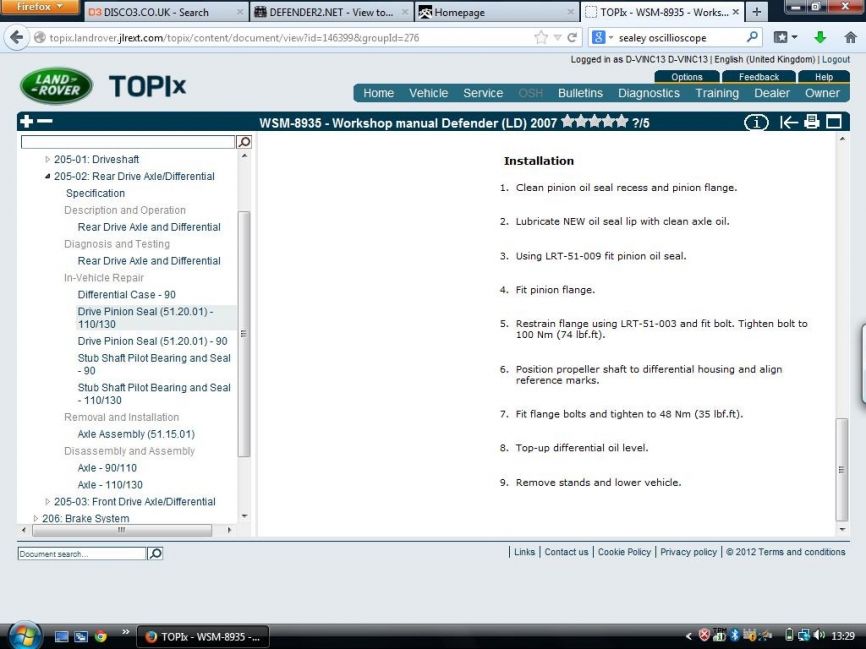866x649 pixels.
Task: Click the collapse-all minus icon
Action: point(45,121)
